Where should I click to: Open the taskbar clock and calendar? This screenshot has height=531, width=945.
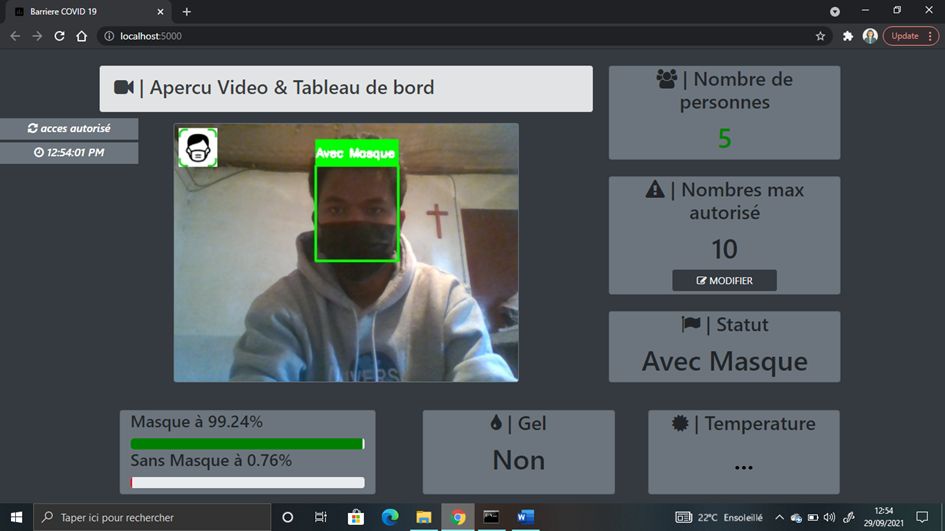coord(884,517)
